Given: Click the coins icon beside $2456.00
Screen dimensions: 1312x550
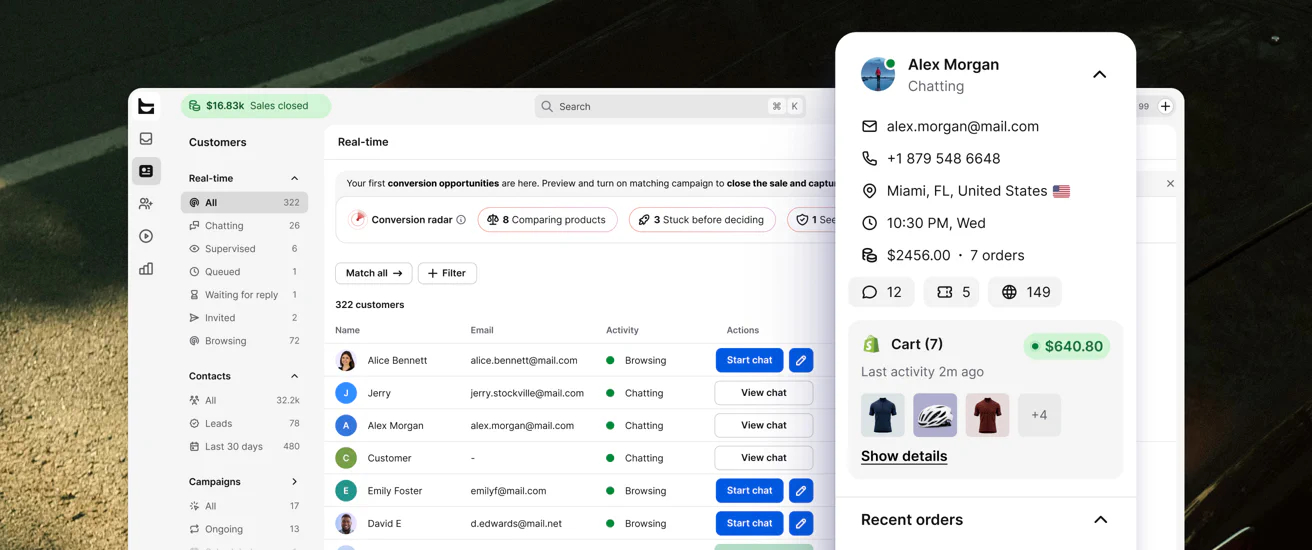Looking at the screenshot, I should [869, 255].
